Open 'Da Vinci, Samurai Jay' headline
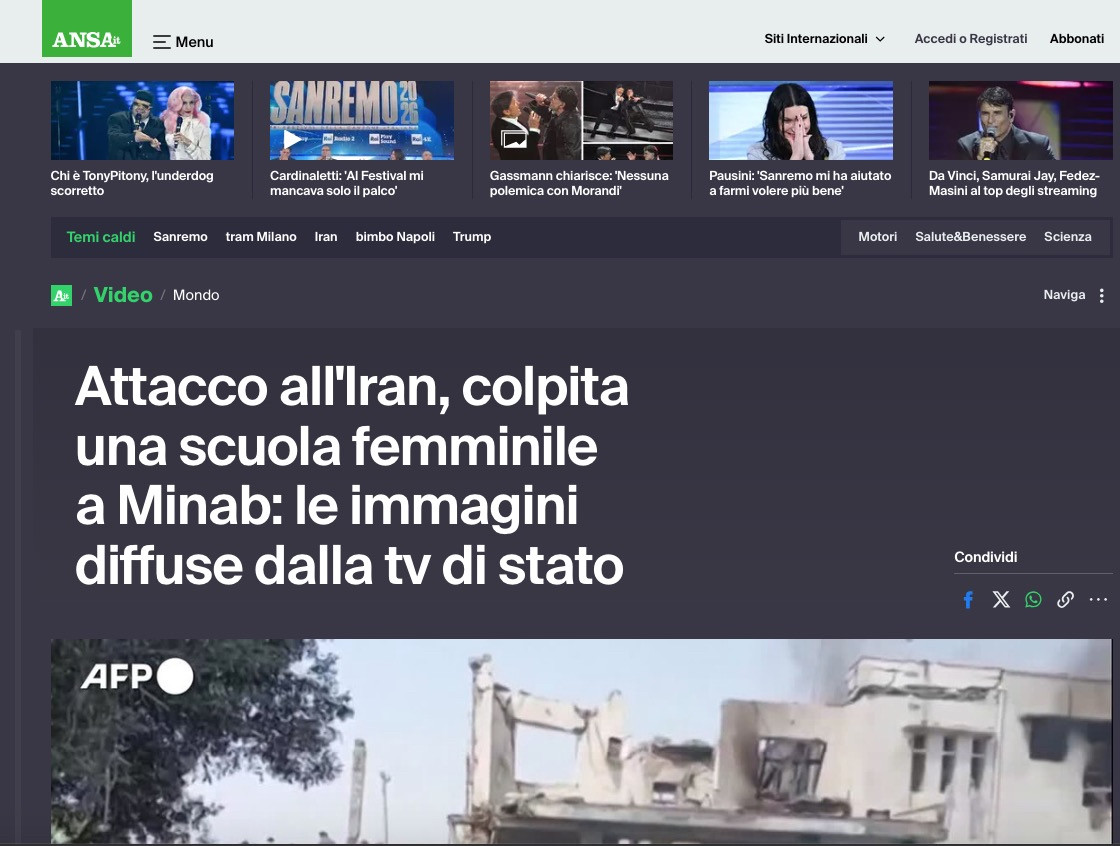This screenshot has height=846, width=1120. tap(1014, 183)
